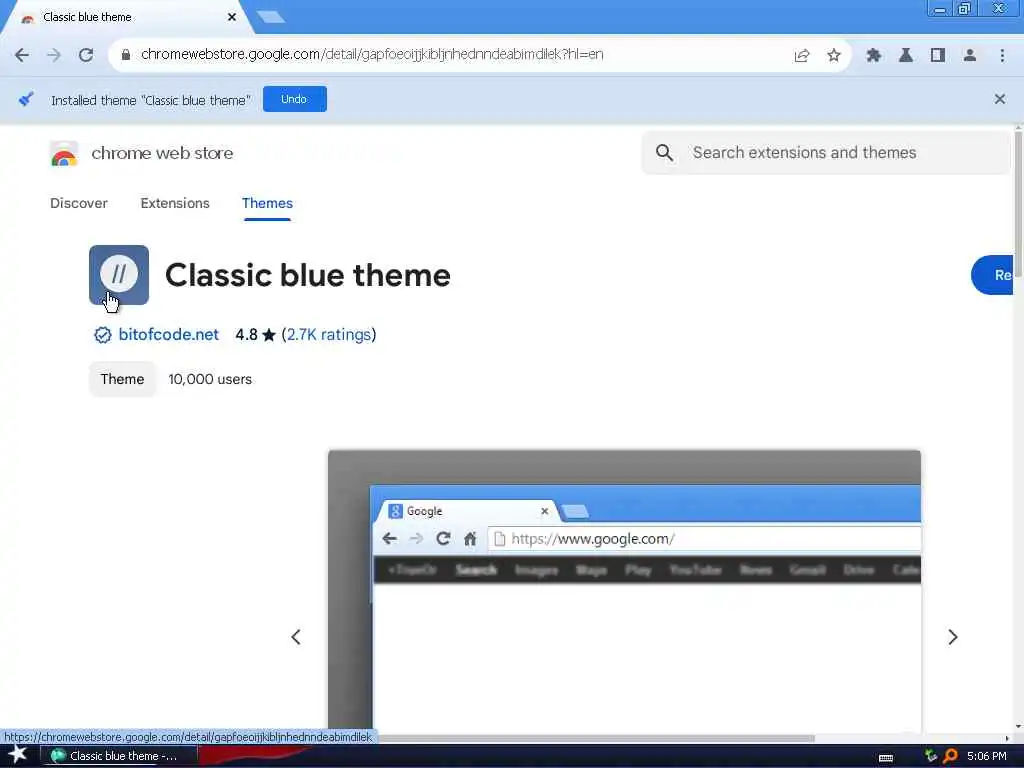
Task: Click the keyboard icon in system tray
Action: coord(886,757)
